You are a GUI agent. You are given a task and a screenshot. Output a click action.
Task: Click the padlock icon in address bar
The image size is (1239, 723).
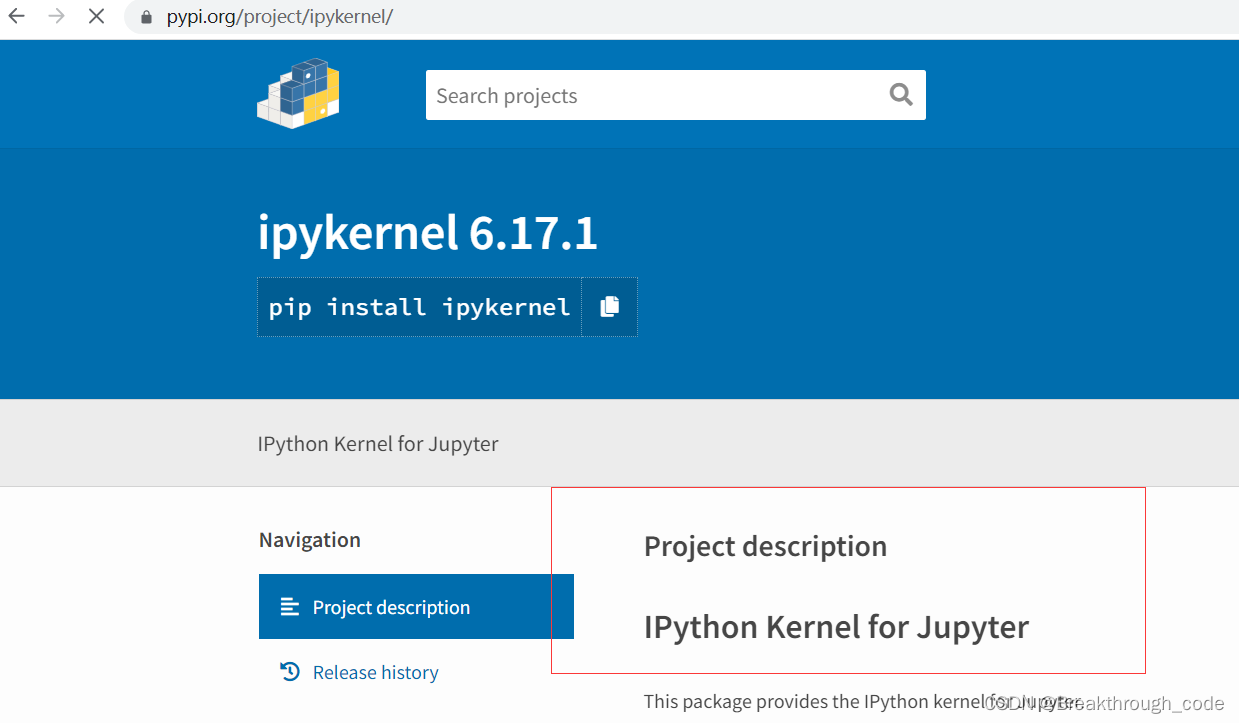click(x=147, y=17)
